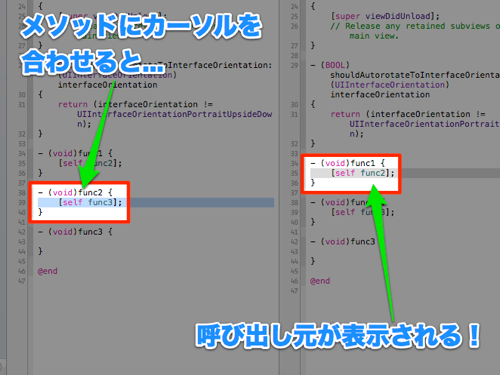Click '- (void)func3' line in right pane
This screenshot has height=375, width=500.
(x=343, y=241)
